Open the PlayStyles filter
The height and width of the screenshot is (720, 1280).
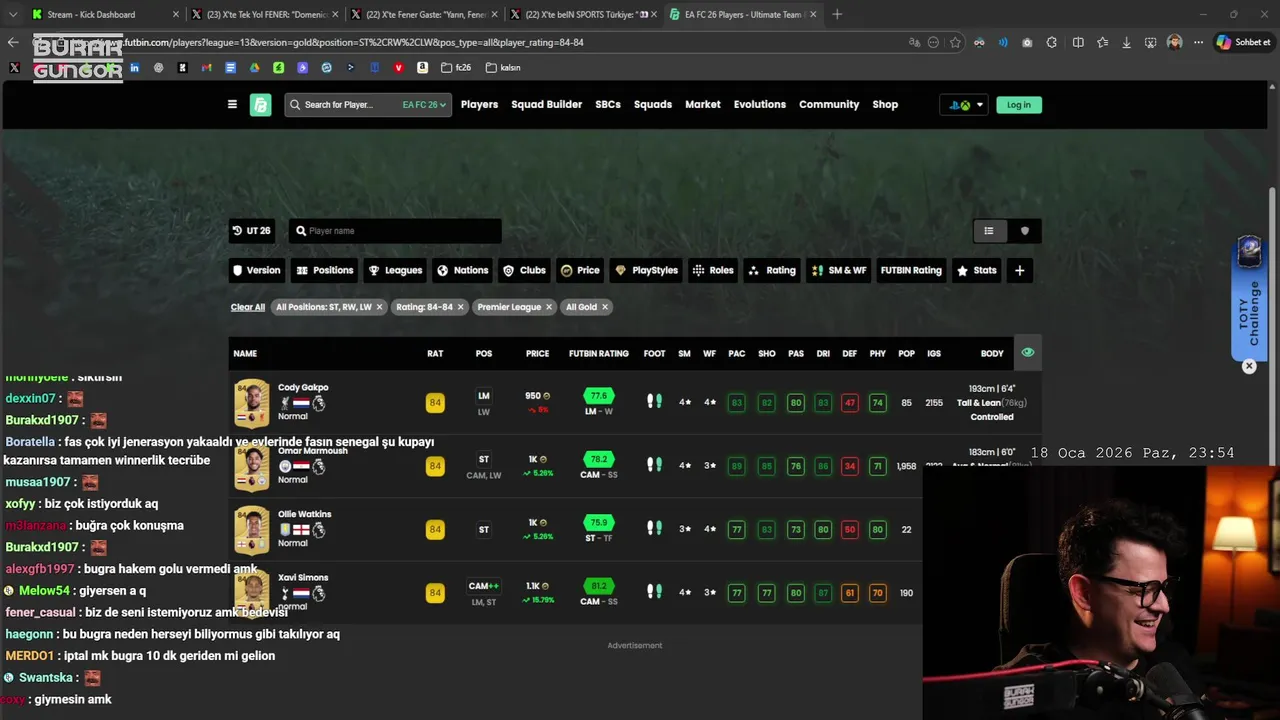tap(646, 270)
